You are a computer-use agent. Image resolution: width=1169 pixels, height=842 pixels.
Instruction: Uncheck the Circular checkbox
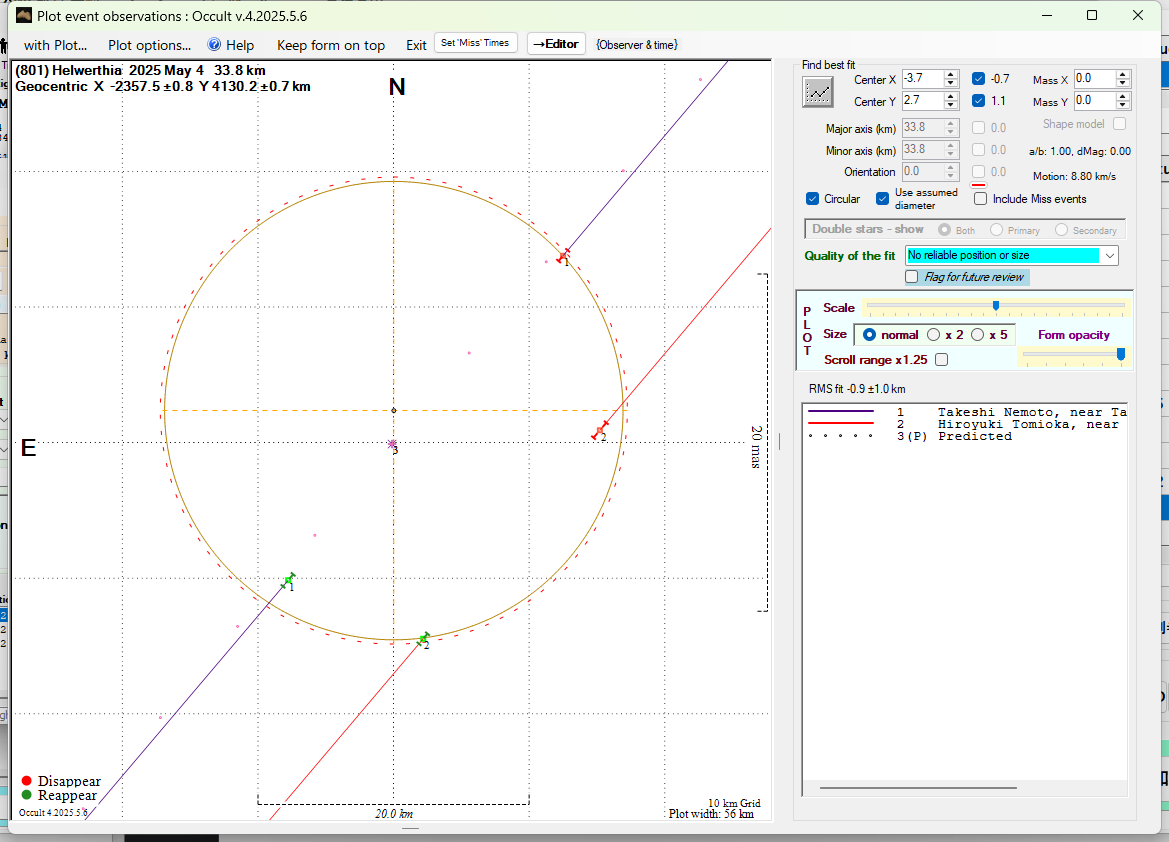(813, 199)
